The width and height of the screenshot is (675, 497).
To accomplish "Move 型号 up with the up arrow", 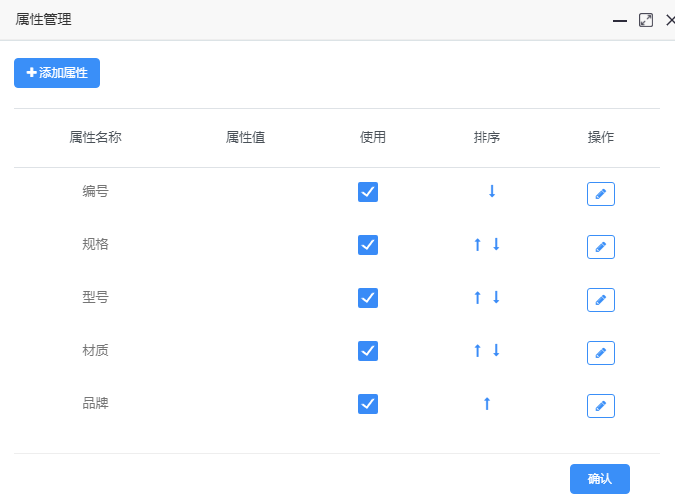I will (x=478, y=297).
